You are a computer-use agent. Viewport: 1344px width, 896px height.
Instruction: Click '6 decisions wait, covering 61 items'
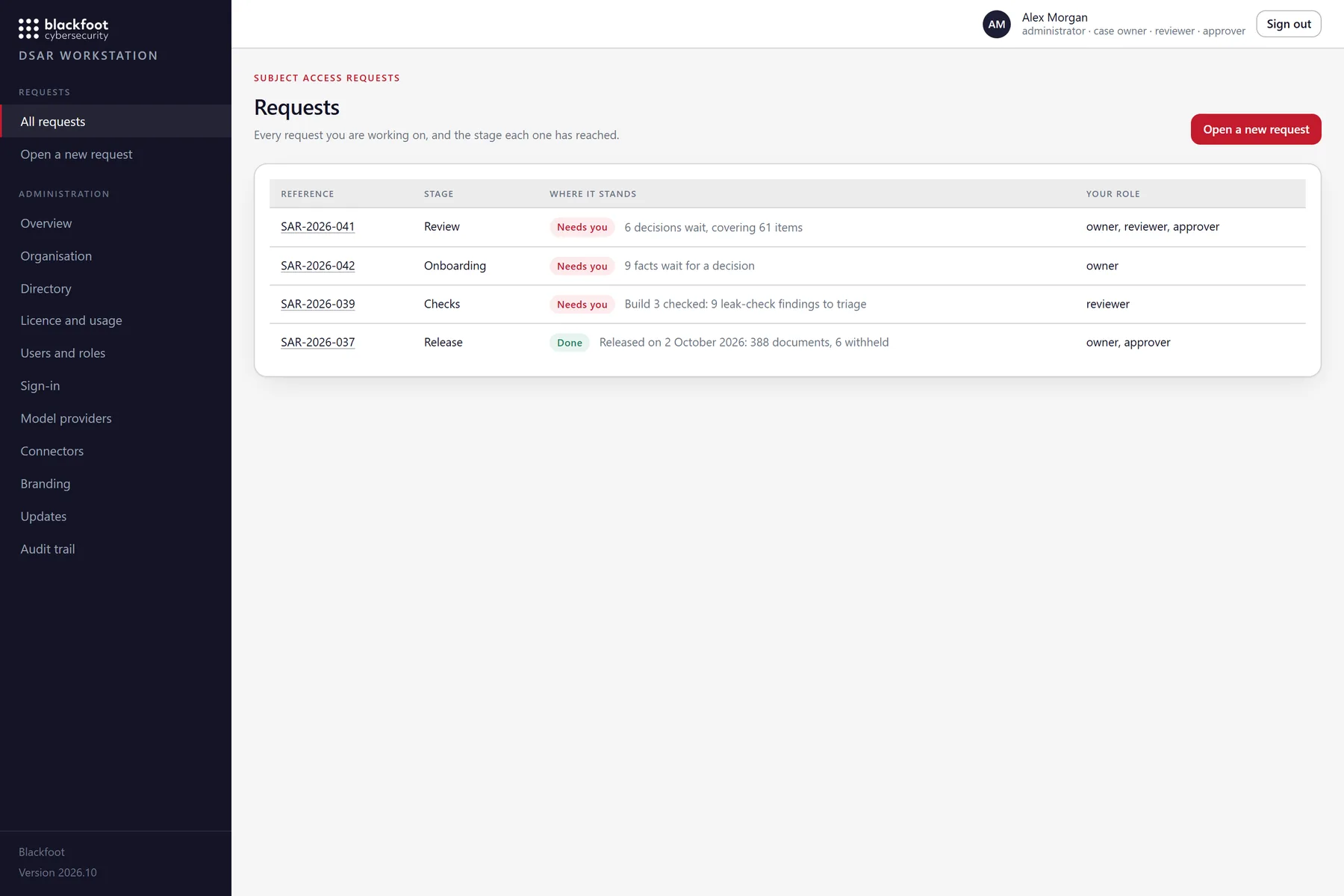point(713,228)
